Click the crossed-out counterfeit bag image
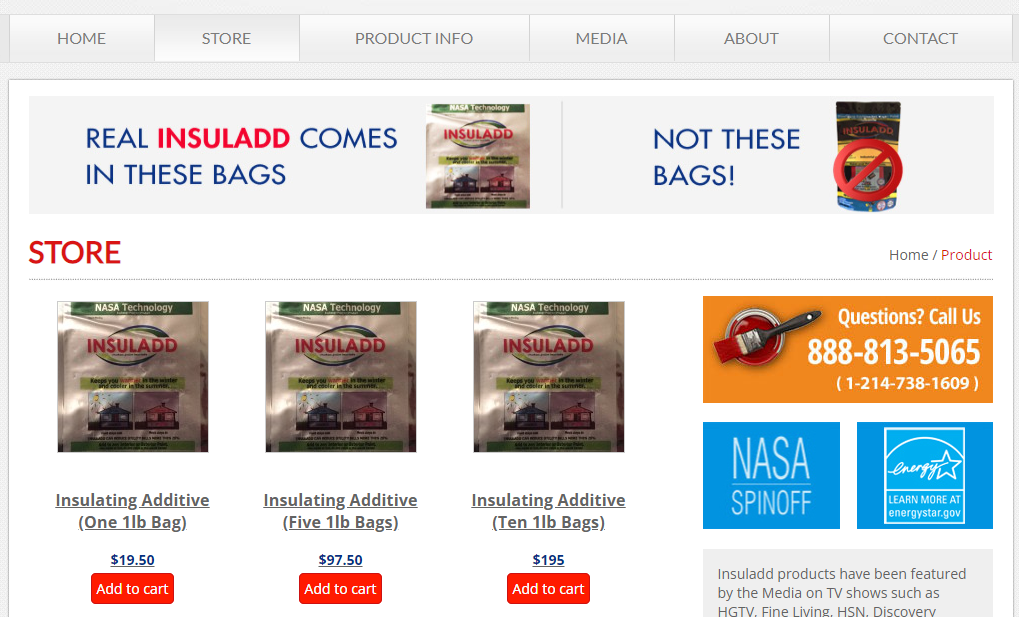This screenshot has height=617, width=1019. click(868, 156)
